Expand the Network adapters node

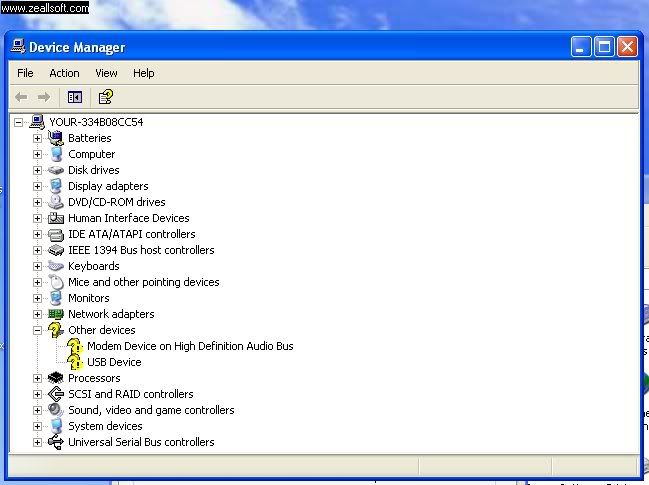[37, 314]
